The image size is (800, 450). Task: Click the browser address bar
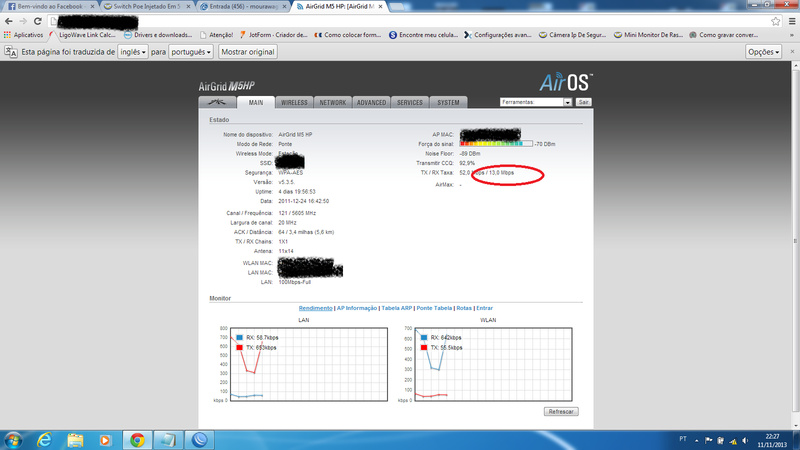click(x=408, y=21)
